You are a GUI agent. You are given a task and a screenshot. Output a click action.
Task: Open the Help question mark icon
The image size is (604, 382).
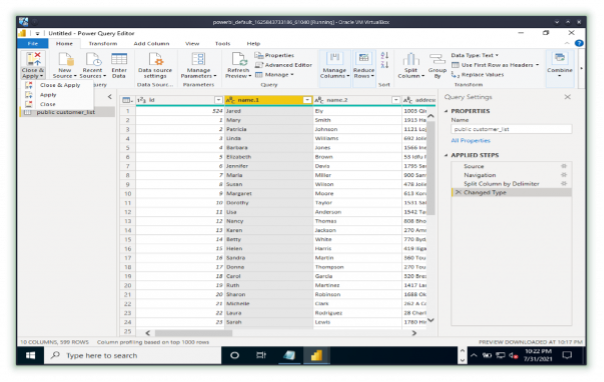pos(579,43)
